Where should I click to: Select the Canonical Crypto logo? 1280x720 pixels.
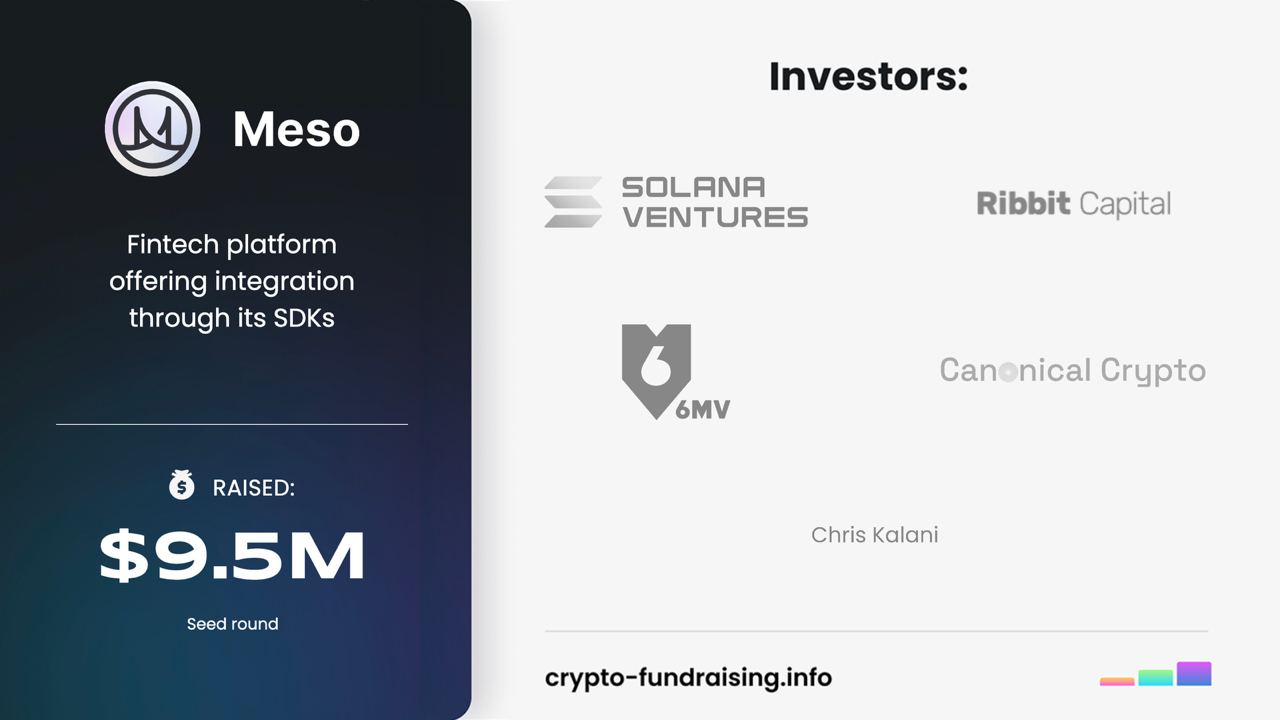point(1072,371)
